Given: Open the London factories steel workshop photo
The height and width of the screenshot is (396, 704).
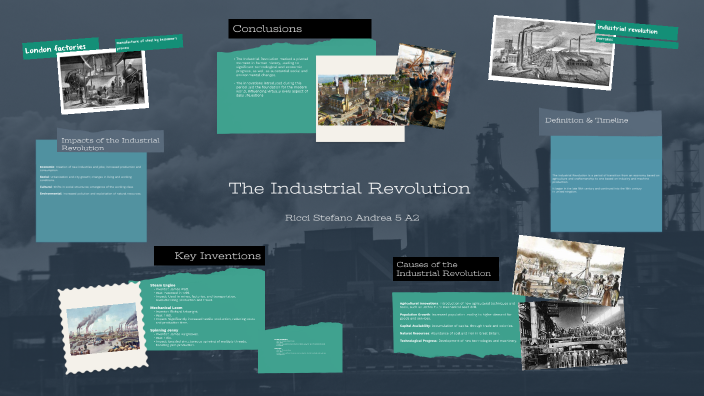Looking at the screenshot, I should point(103,82).
